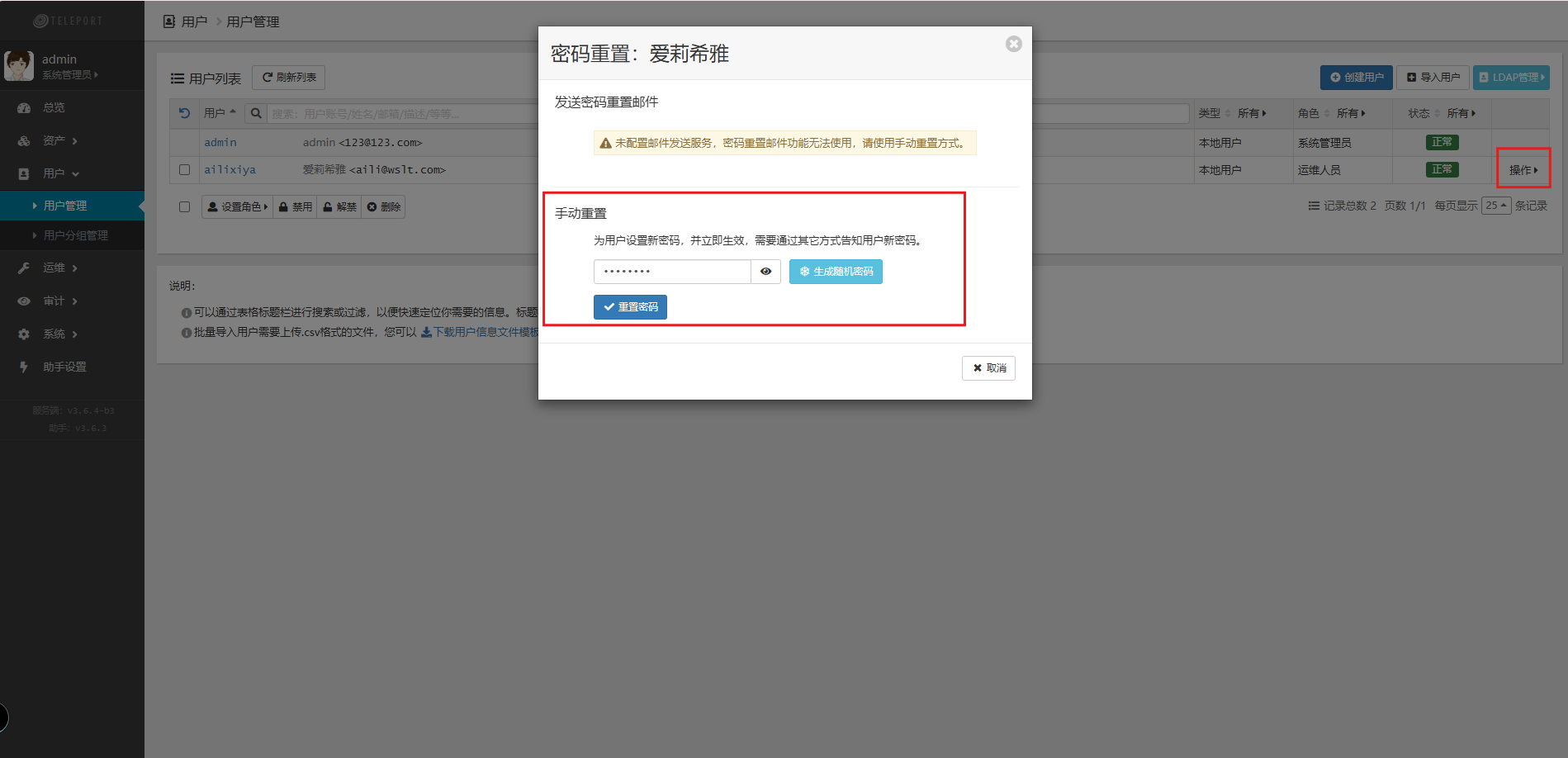Click the generate random password button
The width and height of the screenshot is (1568, 758).
coord(836,272)
